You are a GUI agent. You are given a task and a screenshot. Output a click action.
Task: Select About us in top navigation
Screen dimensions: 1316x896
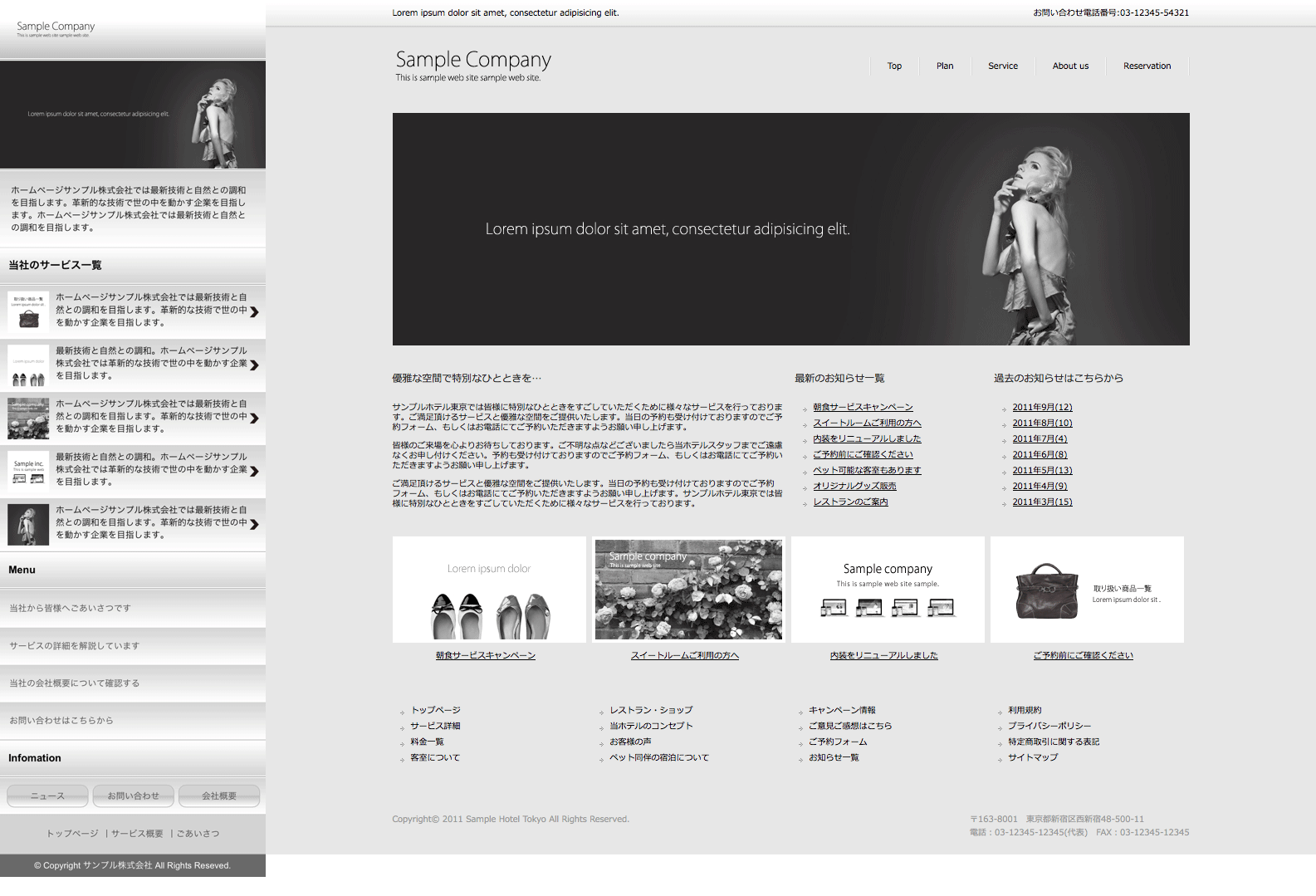[1070, 66]
